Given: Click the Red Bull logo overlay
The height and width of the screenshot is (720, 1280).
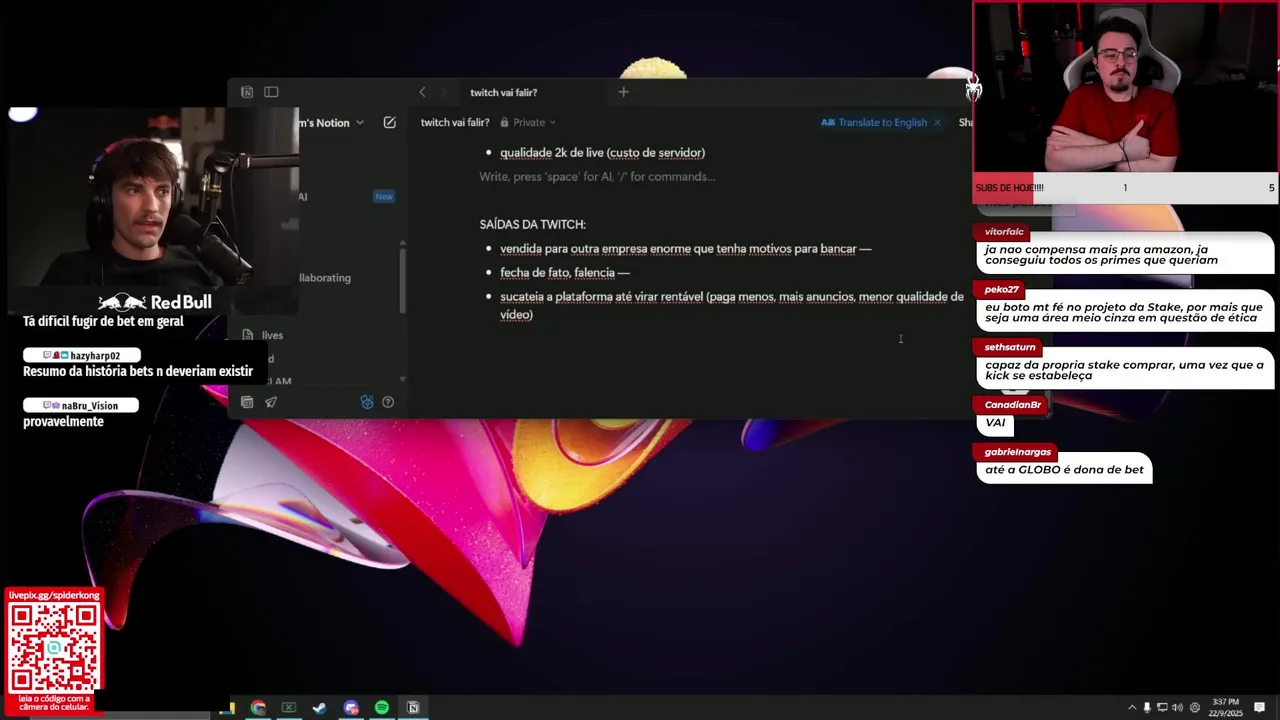Looking at the screenshot, I should tap(155, 302).
